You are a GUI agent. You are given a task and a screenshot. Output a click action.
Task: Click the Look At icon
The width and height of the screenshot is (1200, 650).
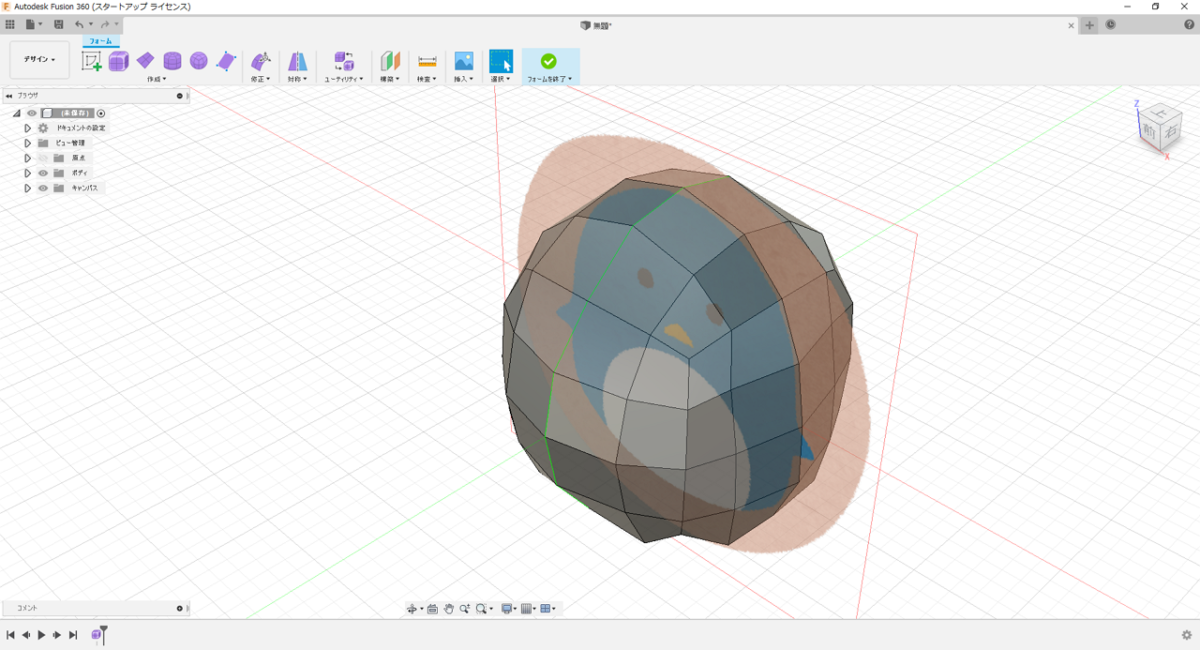coord(432,608)
